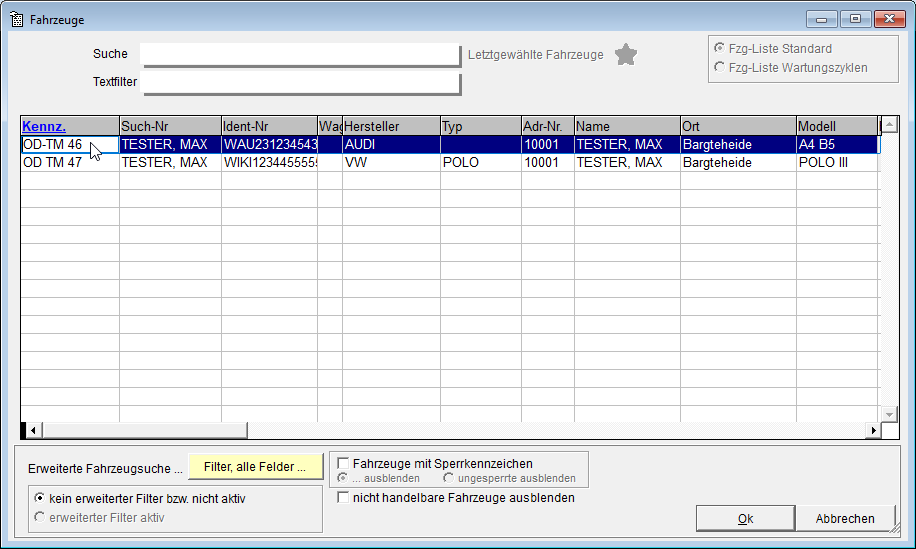This screenshot has width=916, height=549.
Task: Click the POLO III model cell
Action: pyautogui.click(x=837, y=162)
